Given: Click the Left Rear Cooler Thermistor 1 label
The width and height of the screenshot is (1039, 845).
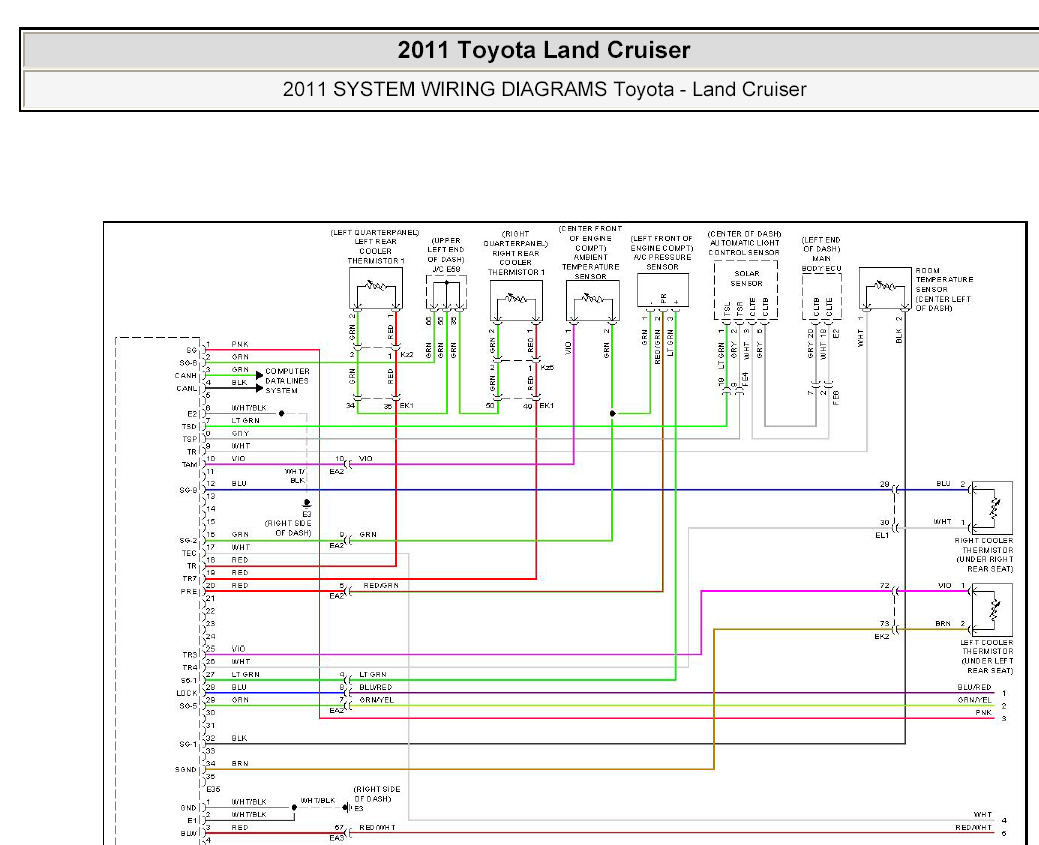Looking at the screenshot, I should (x=375, y=247).
